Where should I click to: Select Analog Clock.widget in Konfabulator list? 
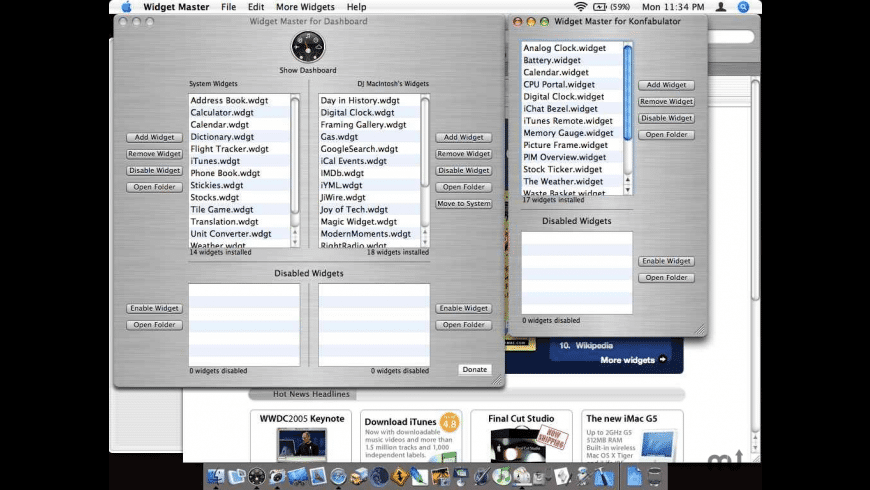[x=572, y=48]
